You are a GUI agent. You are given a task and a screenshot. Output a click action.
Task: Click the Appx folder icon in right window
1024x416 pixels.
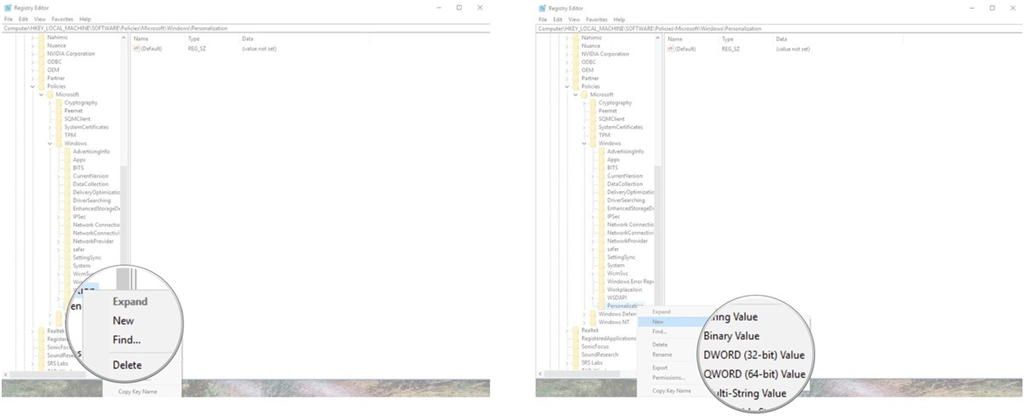click(601, 159)
